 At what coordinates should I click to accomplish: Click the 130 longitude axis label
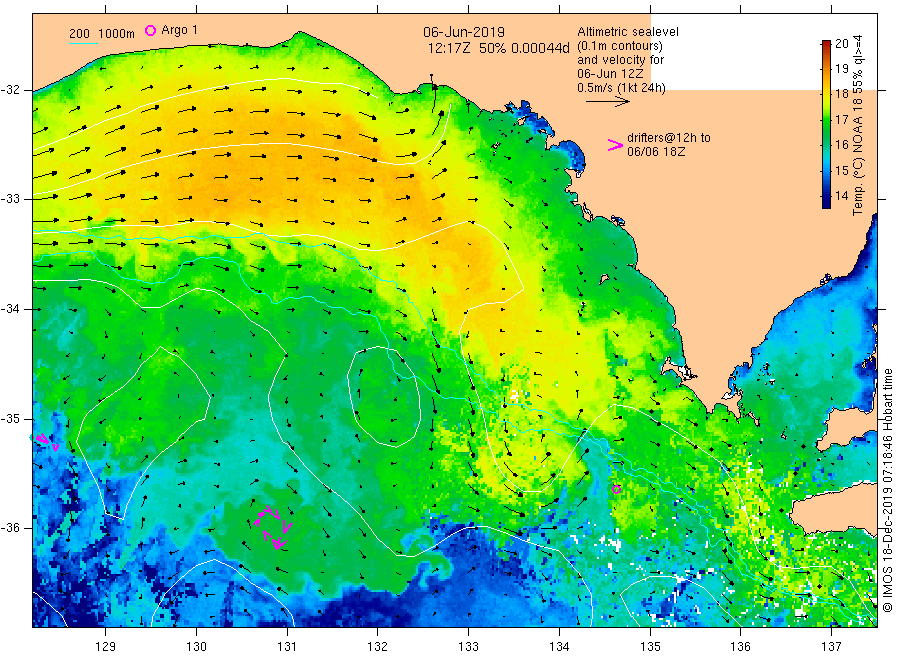(x=196, y=647)
